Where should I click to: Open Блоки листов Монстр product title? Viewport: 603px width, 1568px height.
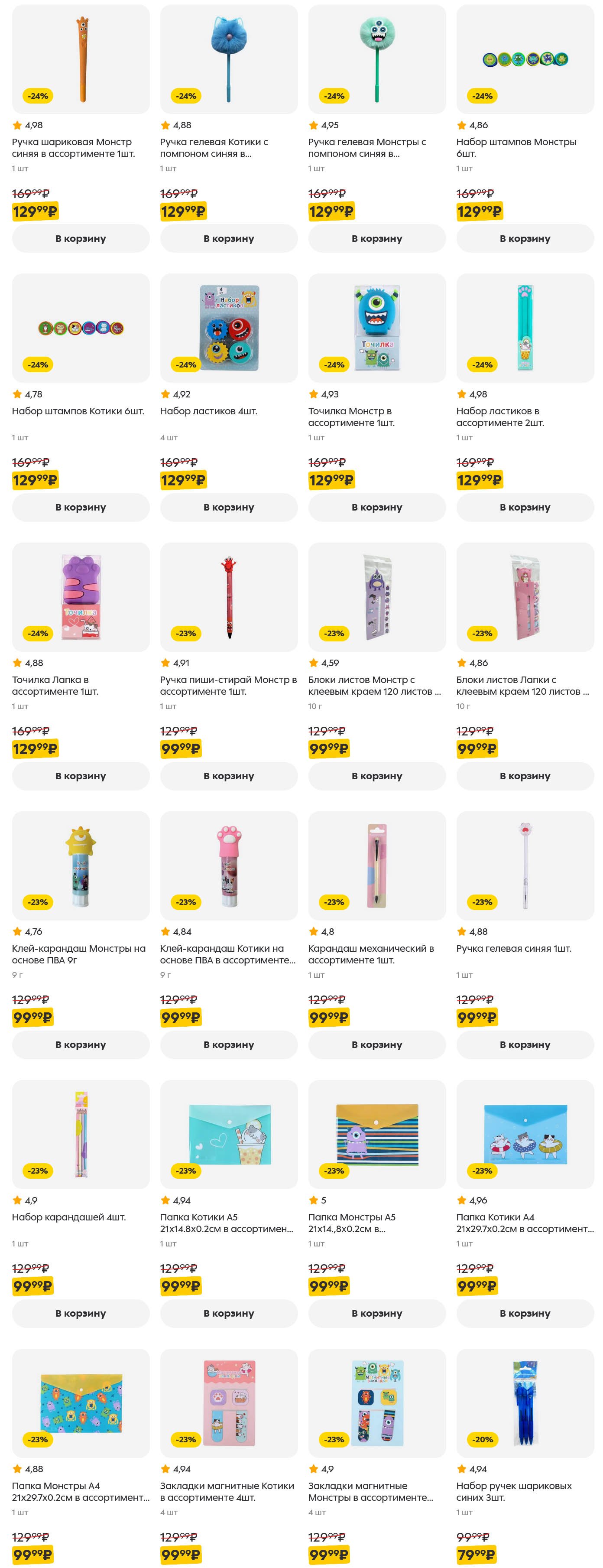click(x=374, y=685)
